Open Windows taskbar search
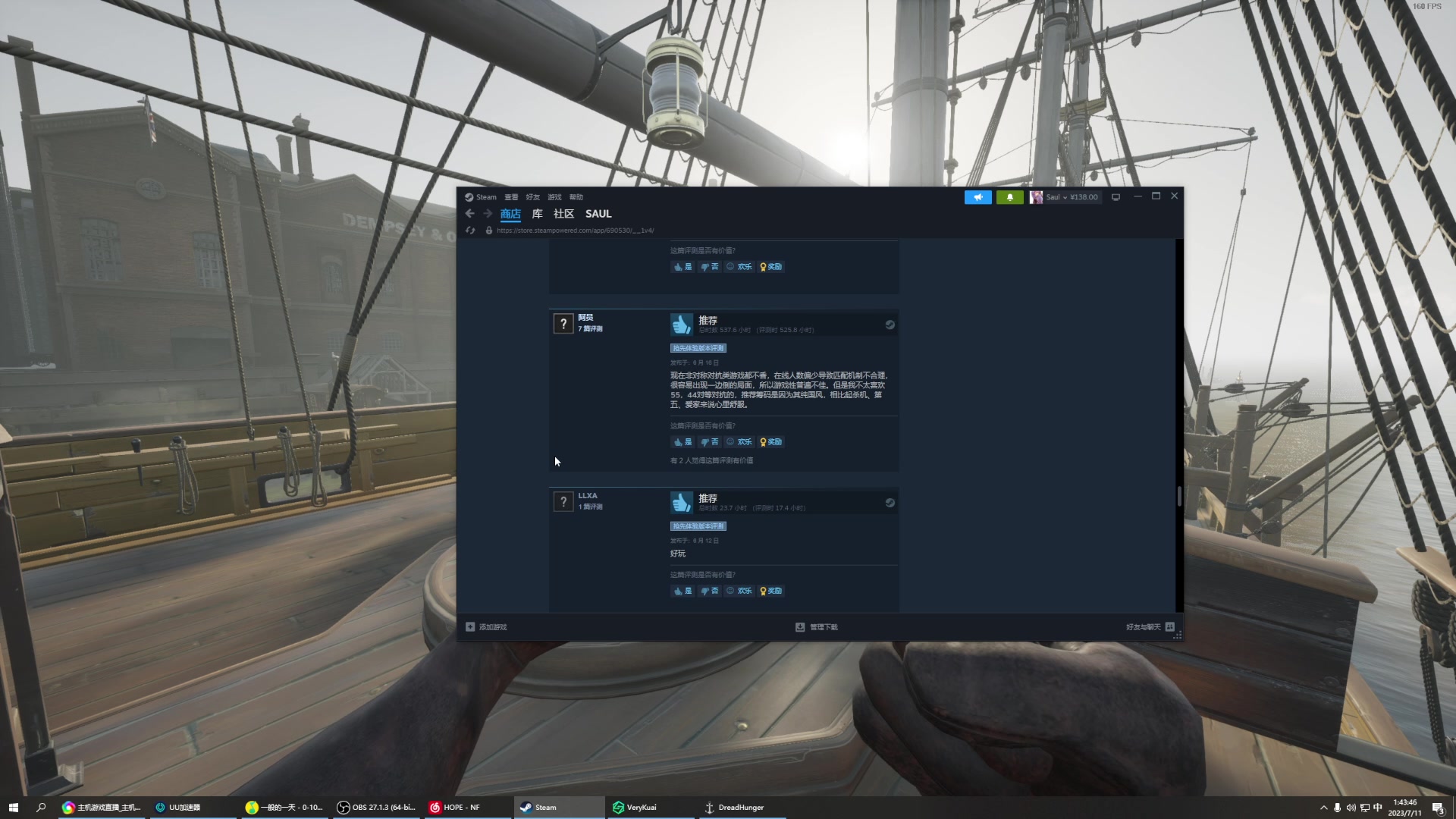The image size is (1456, 819). (41, 808)
